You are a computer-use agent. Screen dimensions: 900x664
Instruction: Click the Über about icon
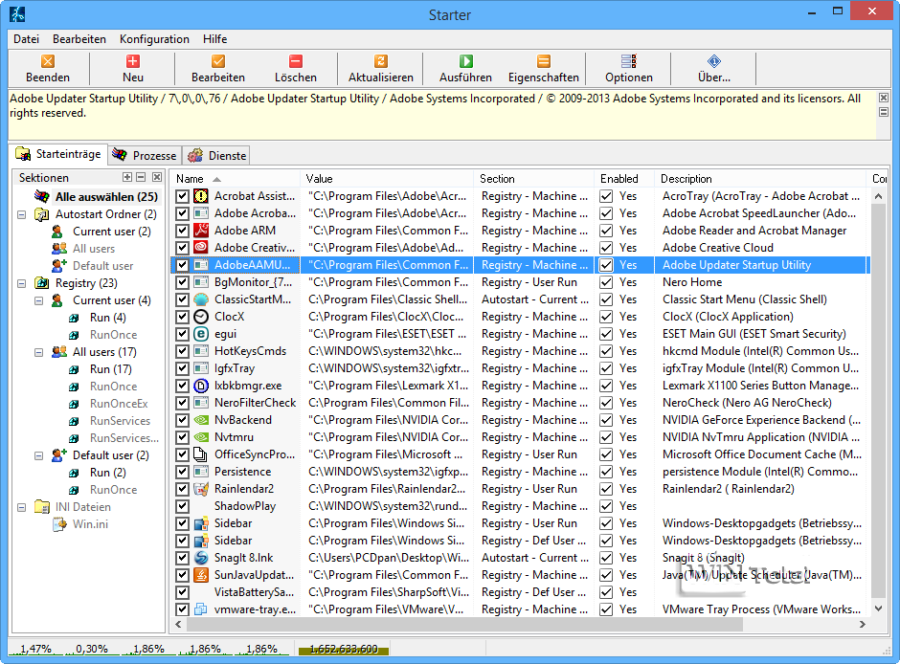[713, 62]
